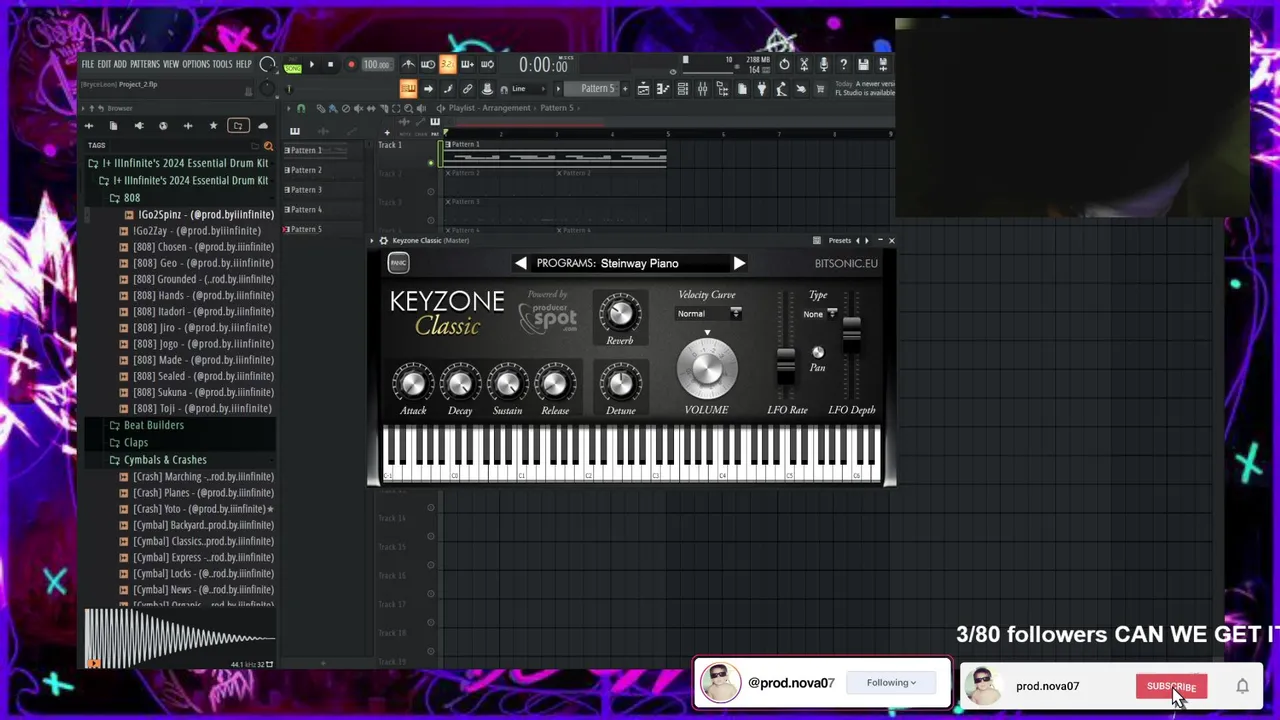Click the Panic button in Keyzone Classic
The width and height of the screenshot is (1280, 720).
pyautogui.click(x=398, y=263)
